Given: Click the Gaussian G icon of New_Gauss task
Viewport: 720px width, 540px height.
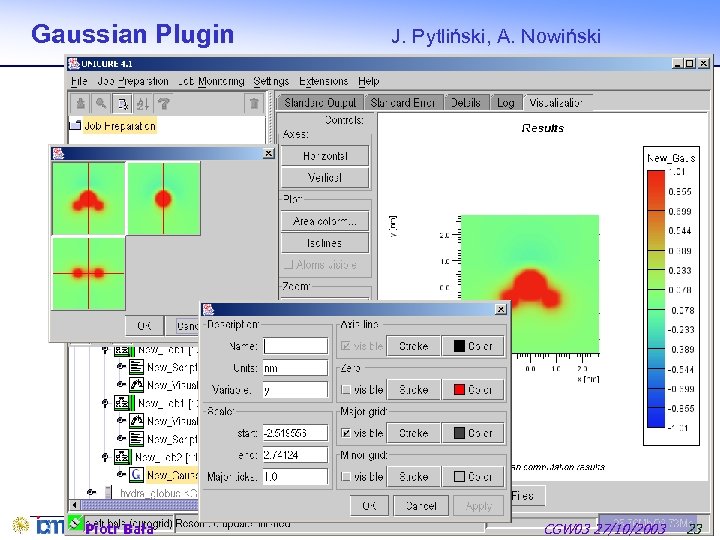Looking at the screenshot, I should (x=136, y=474).
